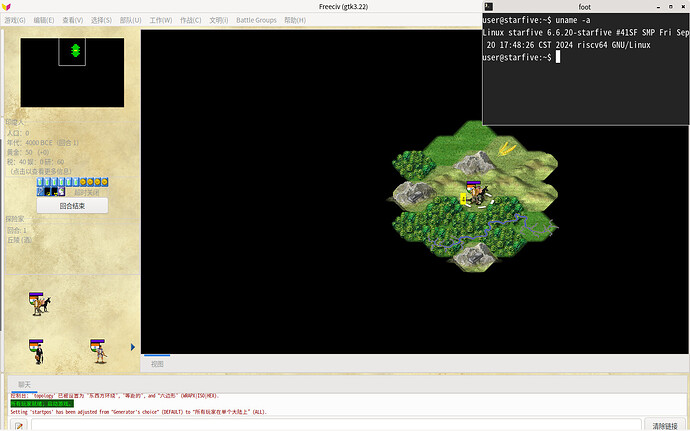
Task: Click the green highlighted chat message line
Action: coord(42,404)
